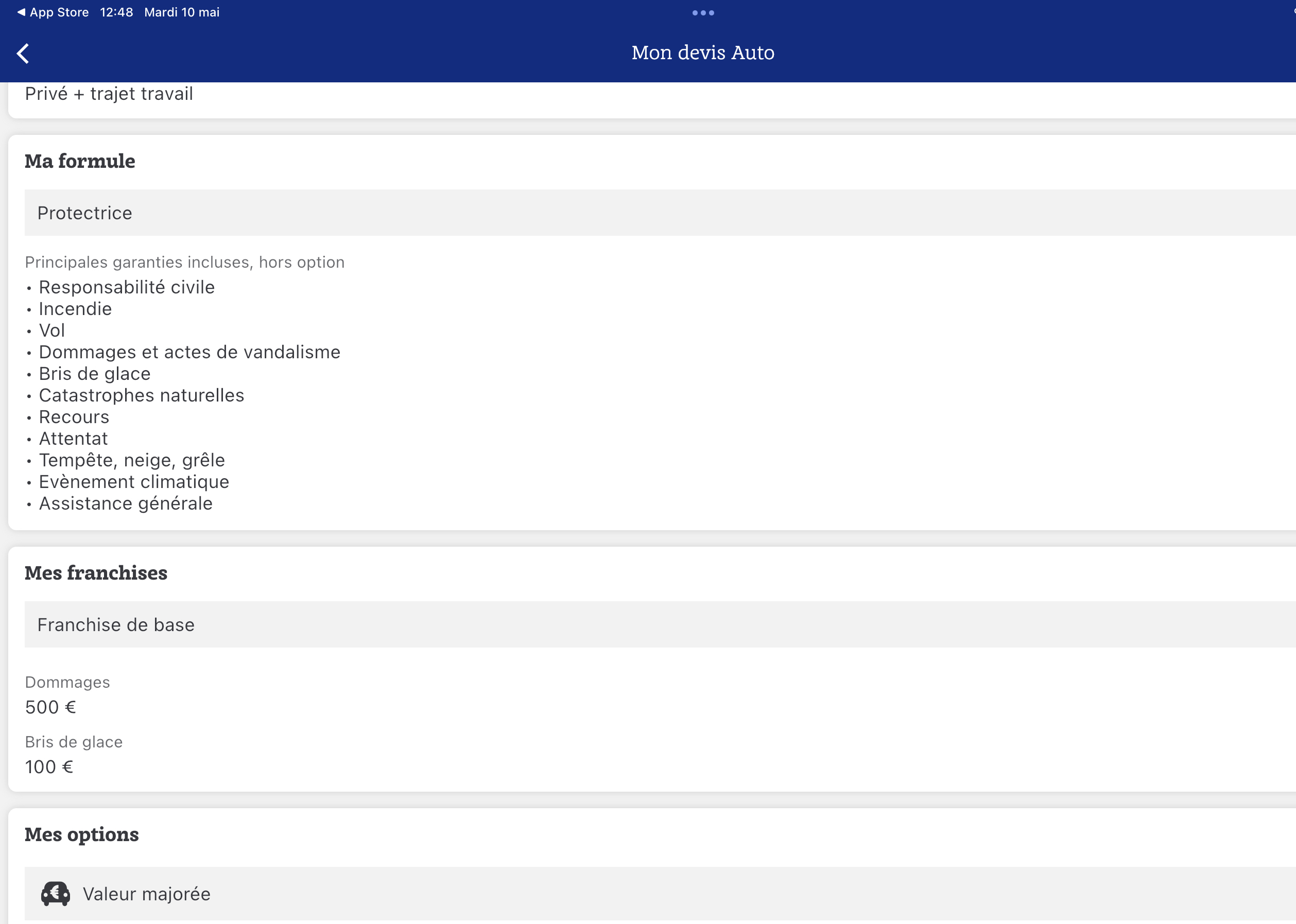The image size is (1296, 924).
Task: Open the three-dot multitasking menu
Action: [703, 12]
